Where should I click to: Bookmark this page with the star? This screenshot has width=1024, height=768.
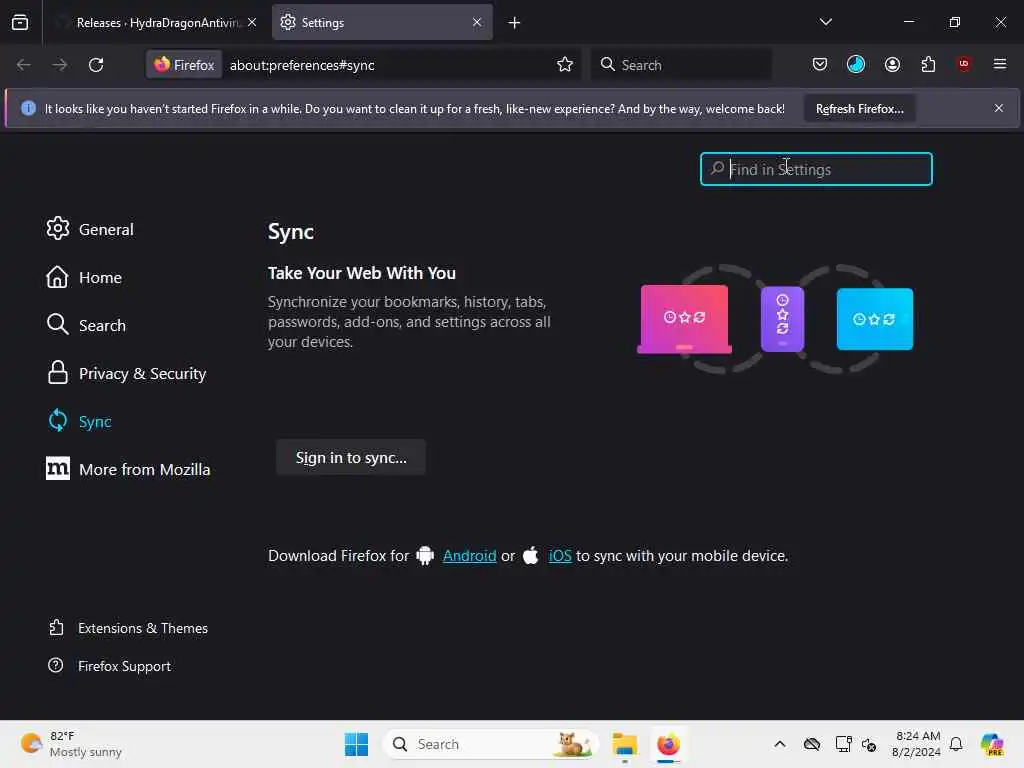point(565,64)
